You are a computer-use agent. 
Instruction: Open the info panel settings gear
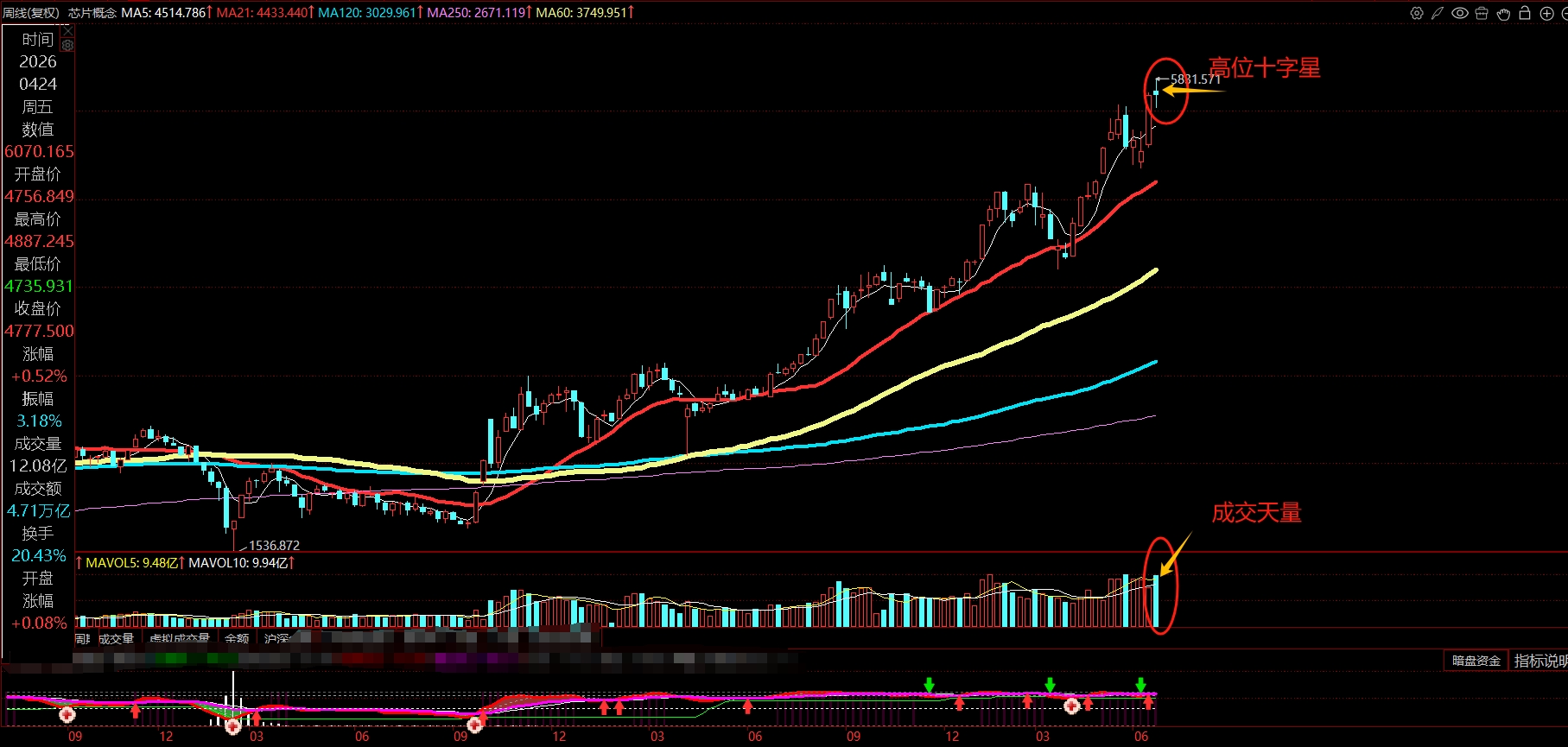coord(67,45)
